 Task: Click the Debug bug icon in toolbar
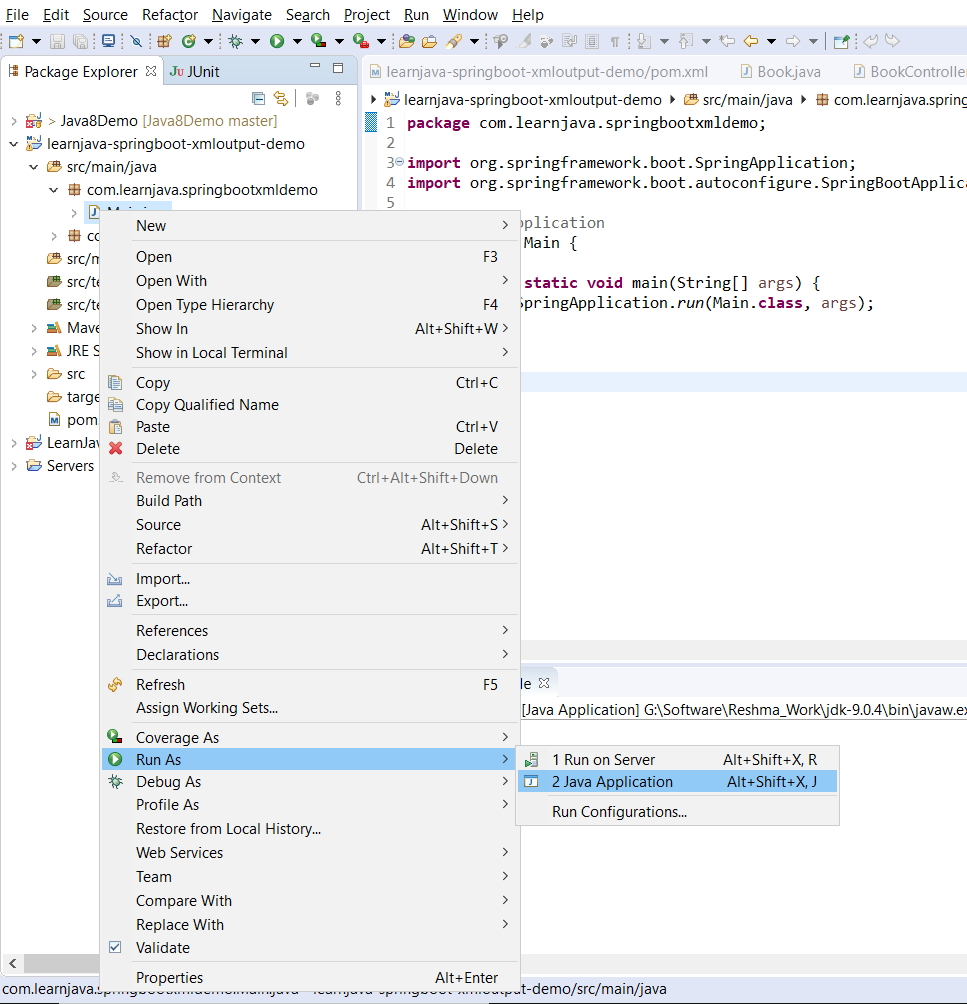[235, 41]
